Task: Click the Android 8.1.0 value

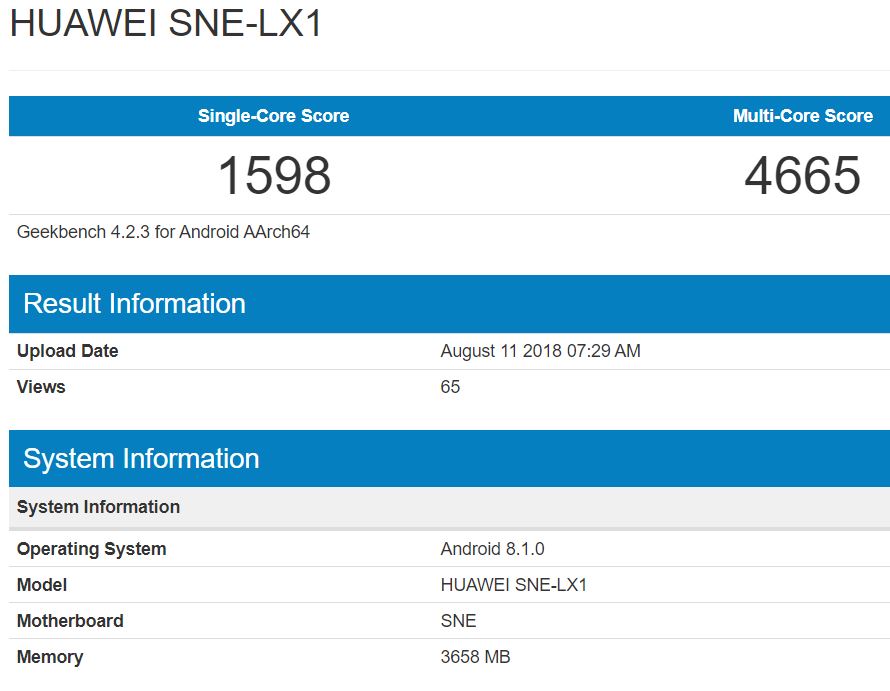Action: pos(492,549)
